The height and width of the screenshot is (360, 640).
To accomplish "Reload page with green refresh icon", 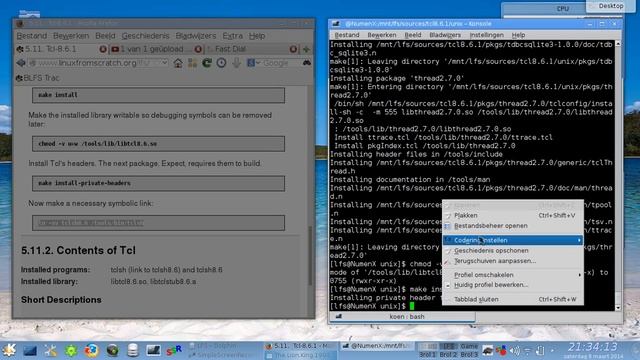I will tap(207, 63).
